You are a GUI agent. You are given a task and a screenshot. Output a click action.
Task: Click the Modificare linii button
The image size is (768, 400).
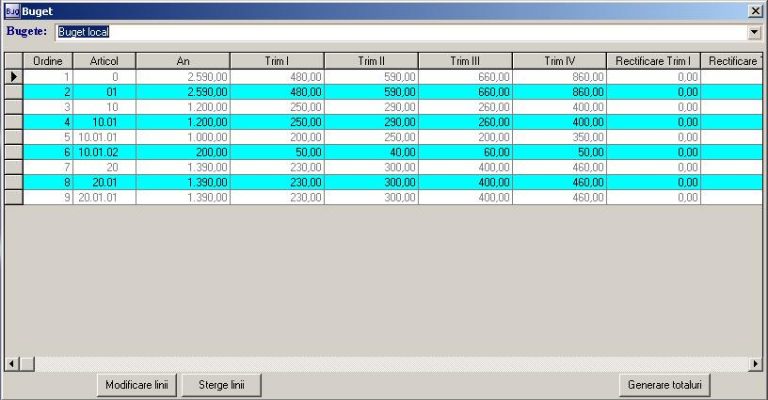tap(139, 384)
